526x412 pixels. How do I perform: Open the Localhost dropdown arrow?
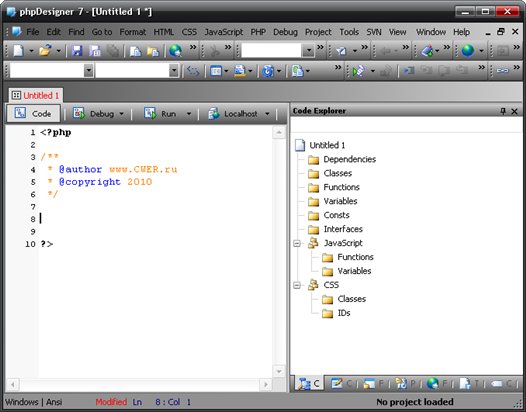(267, 114)
